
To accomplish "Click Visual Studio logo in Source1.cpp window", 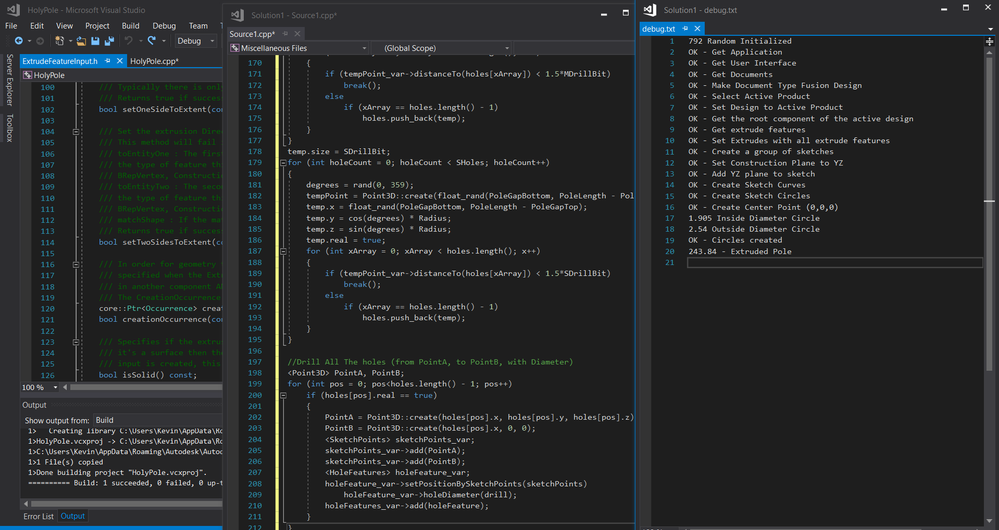I will pos(237,15).
